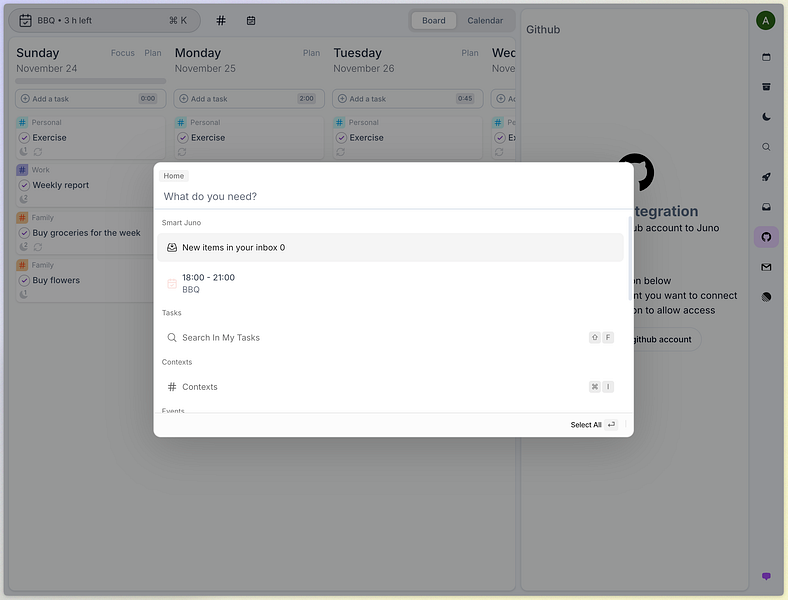Toggle dark mode moon icon
The height and width of the screenshot is (600, 788).
click(766, 117)
